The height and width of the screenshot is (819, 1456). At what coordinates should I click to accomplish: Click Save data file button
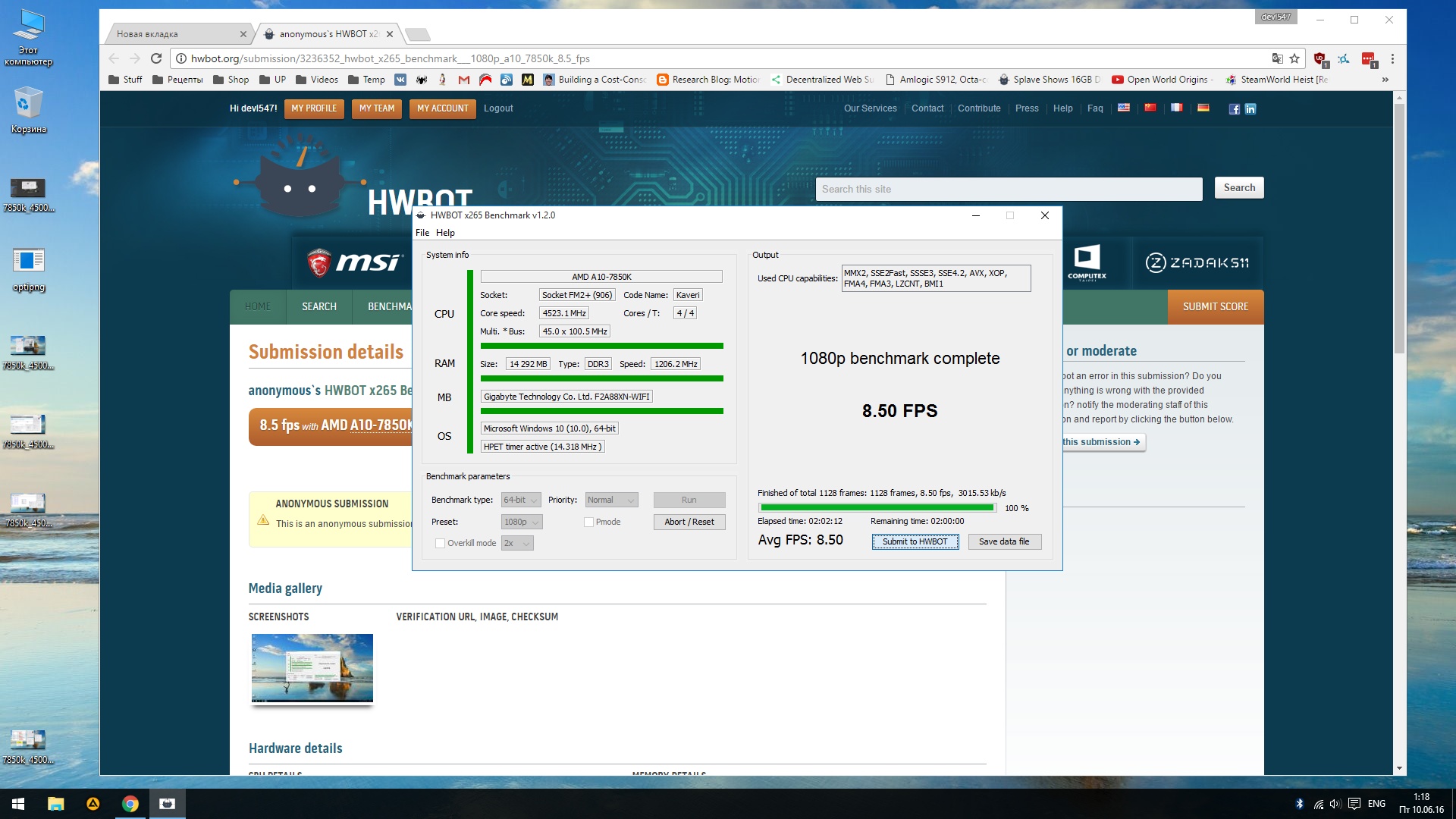point(1004,541)
